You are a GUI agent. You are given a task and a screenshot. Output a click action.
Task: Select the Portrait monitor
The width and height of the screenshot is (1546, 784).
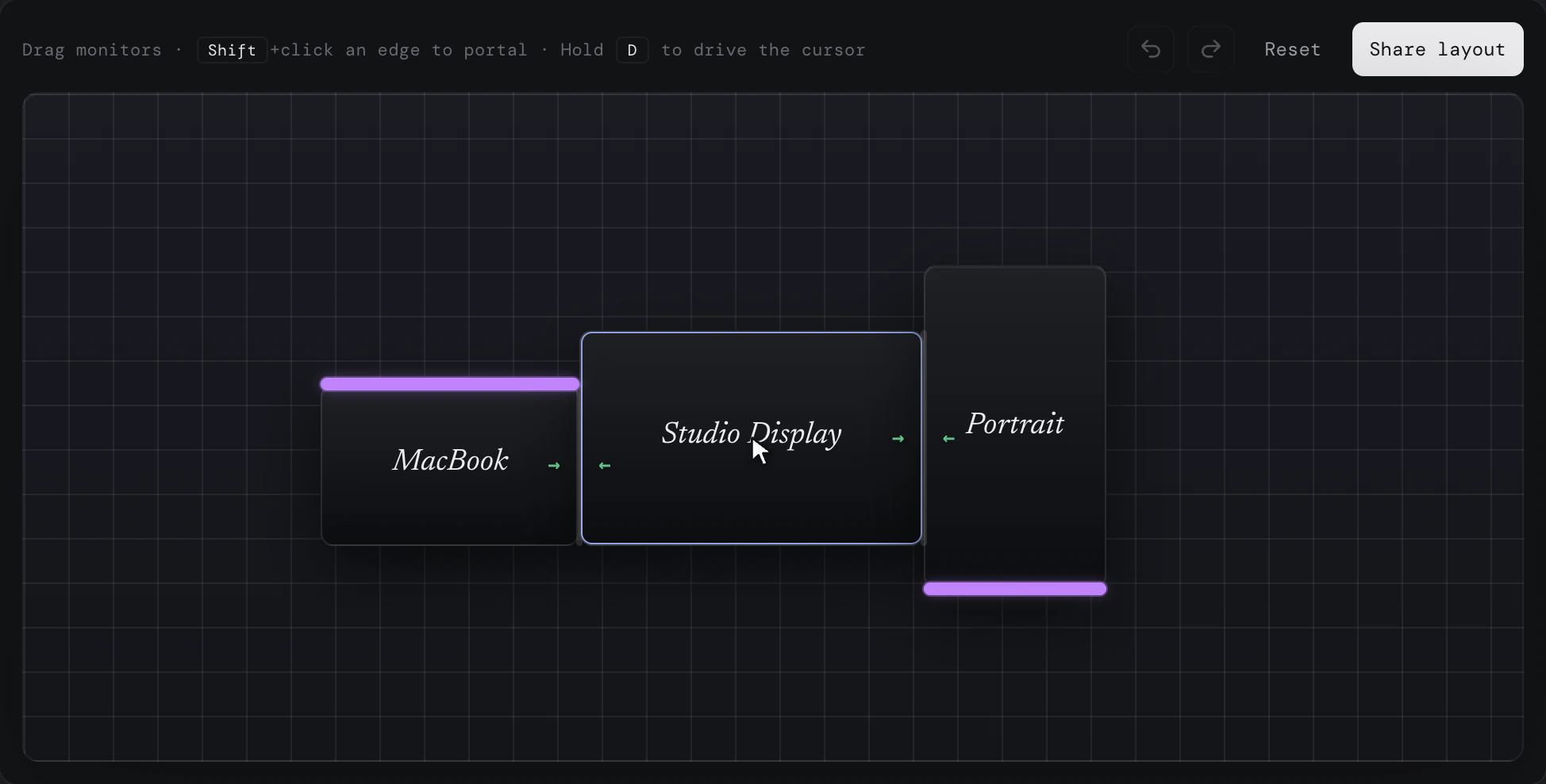tap(1015, 429)
